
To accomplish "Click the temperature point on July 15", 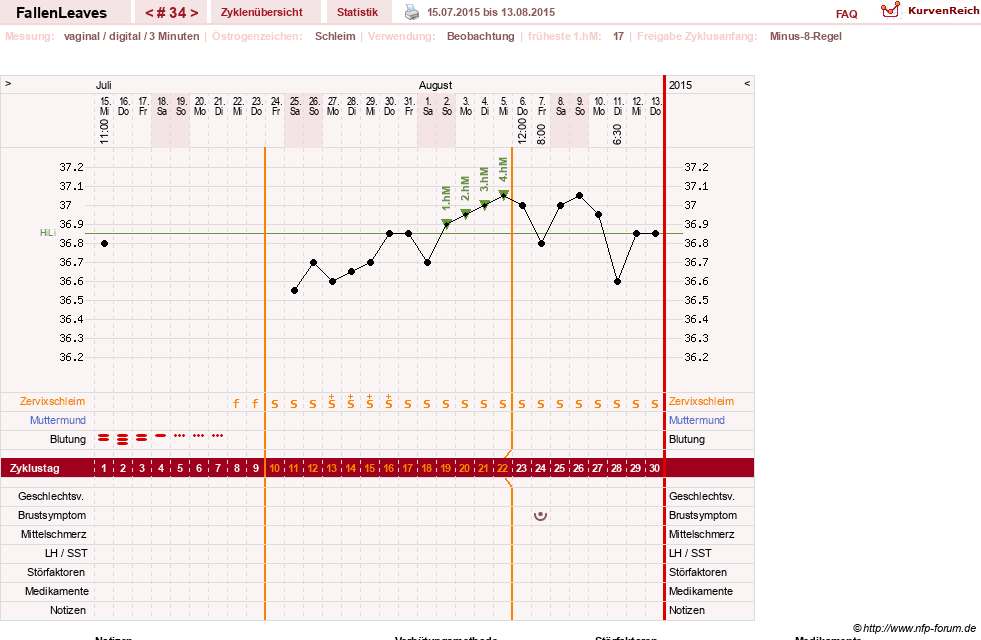I will click(x=104, y=243).
